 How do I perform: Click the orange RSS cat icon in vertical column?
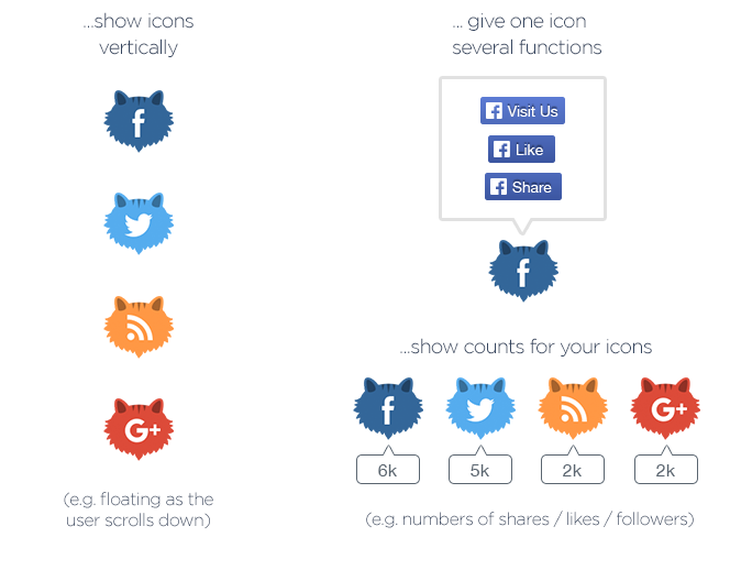tap(139, 327)
